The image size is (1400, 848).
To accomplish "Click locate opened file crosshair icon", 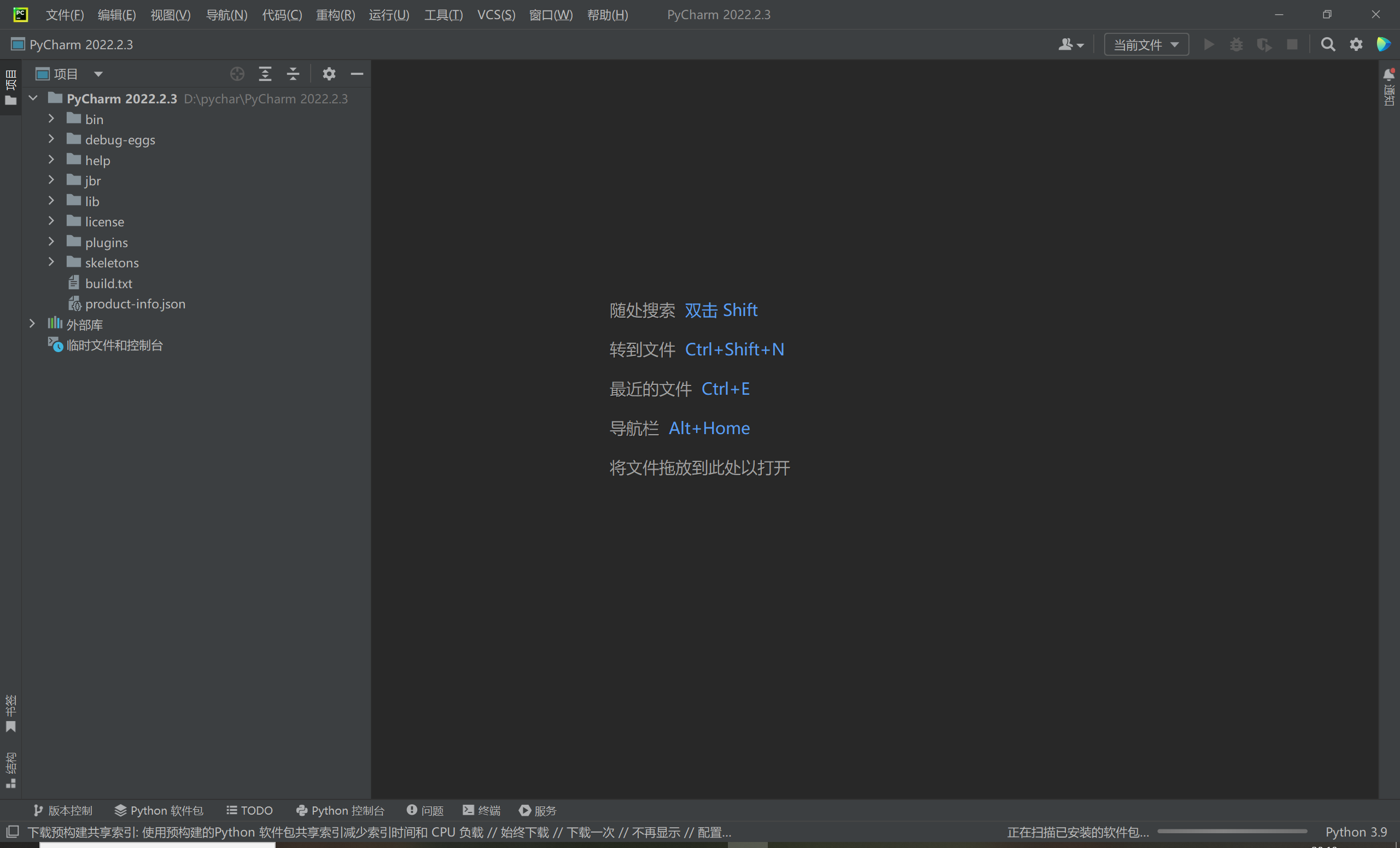I will click(237, 74).
